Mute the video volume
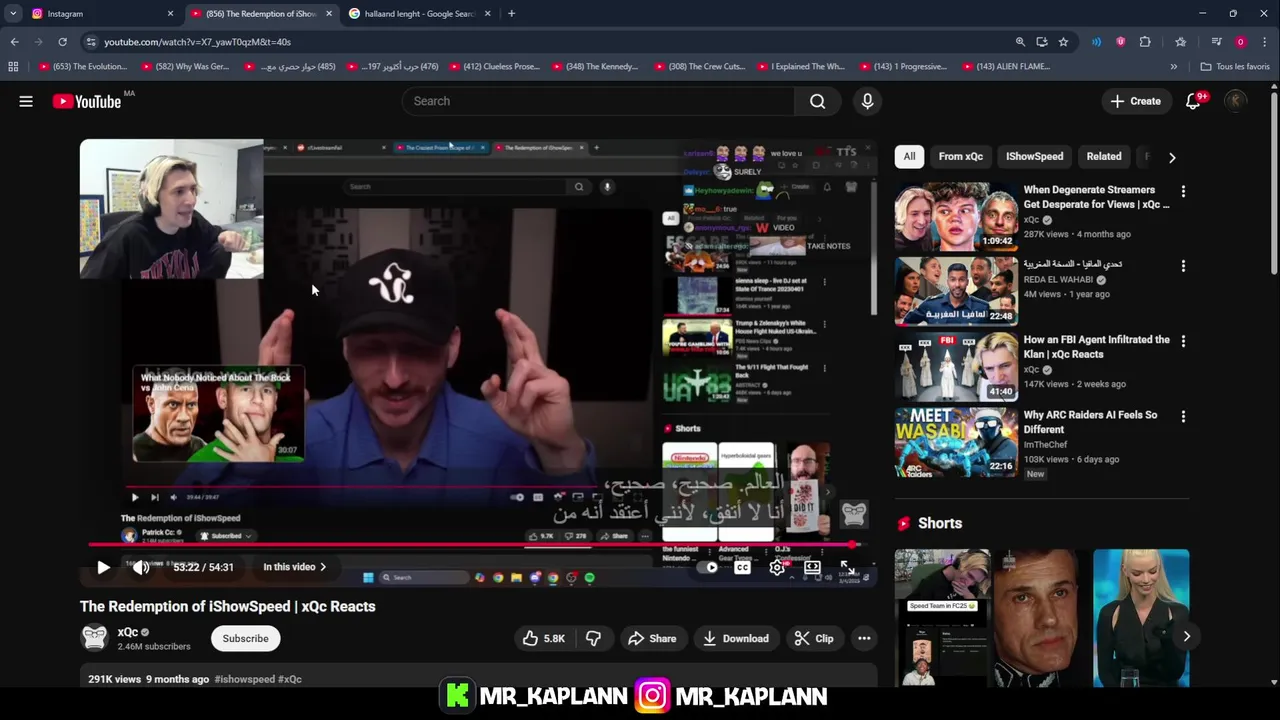1280x720 pixels. point(141,567)
